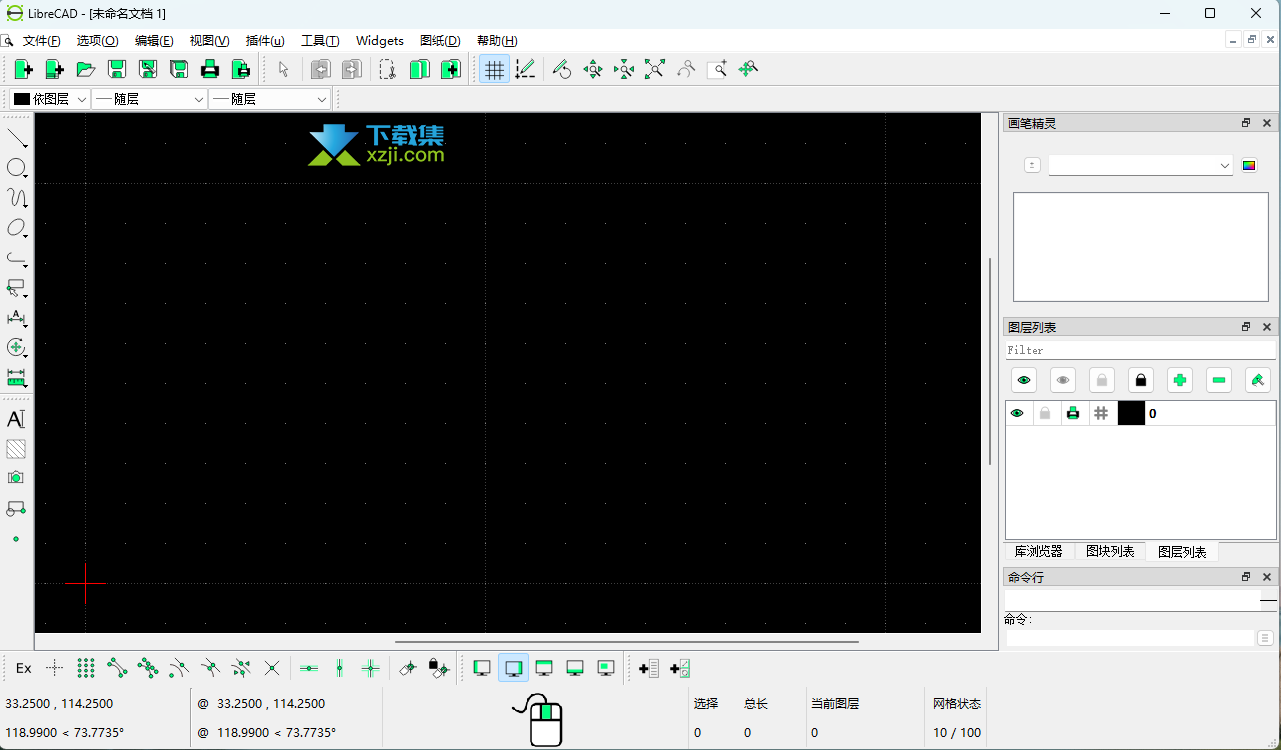The width and height of the screenshot is (1281, 750).
Task: Toggle the grid display button
Action: tap(494, 69)
